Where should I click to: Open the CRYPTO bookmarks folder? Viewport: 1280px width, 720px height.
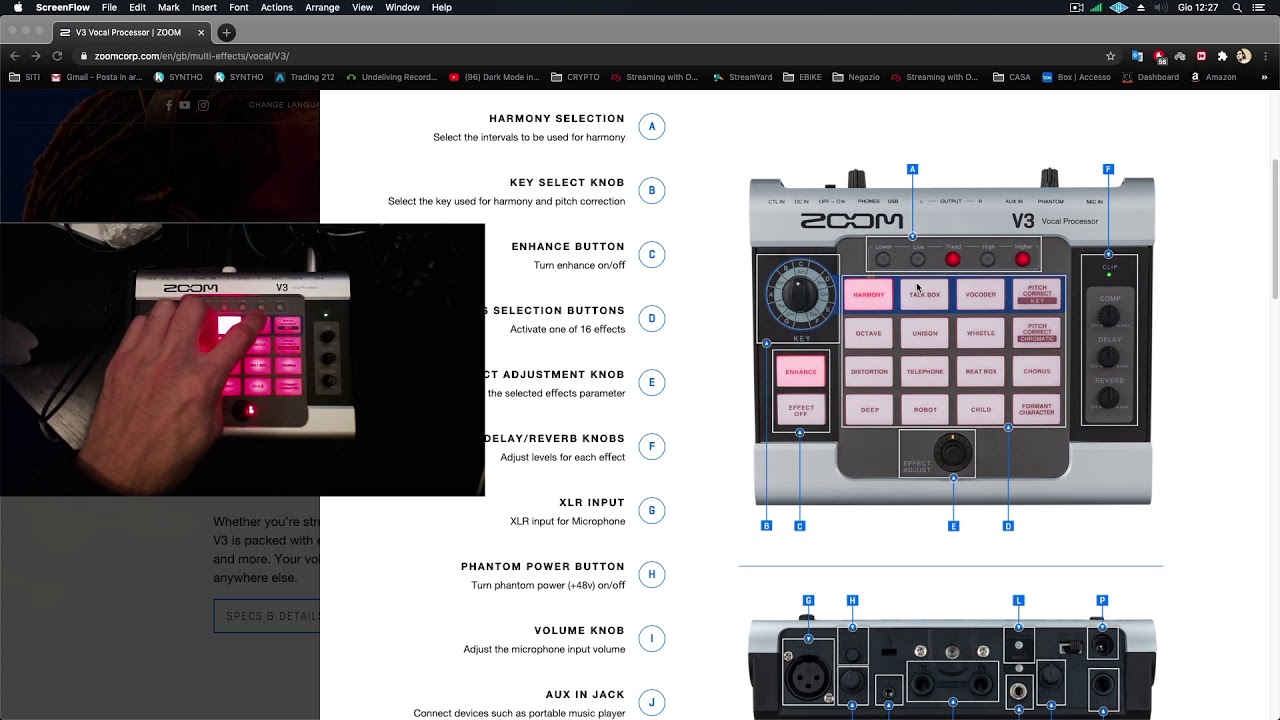(x=574, y=77)
